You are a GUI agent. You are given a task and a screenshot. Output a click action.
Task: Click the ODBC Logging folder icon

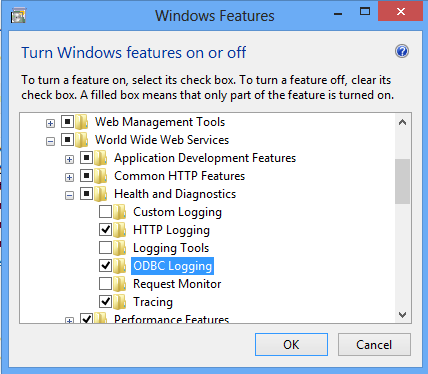click(119, 266)
